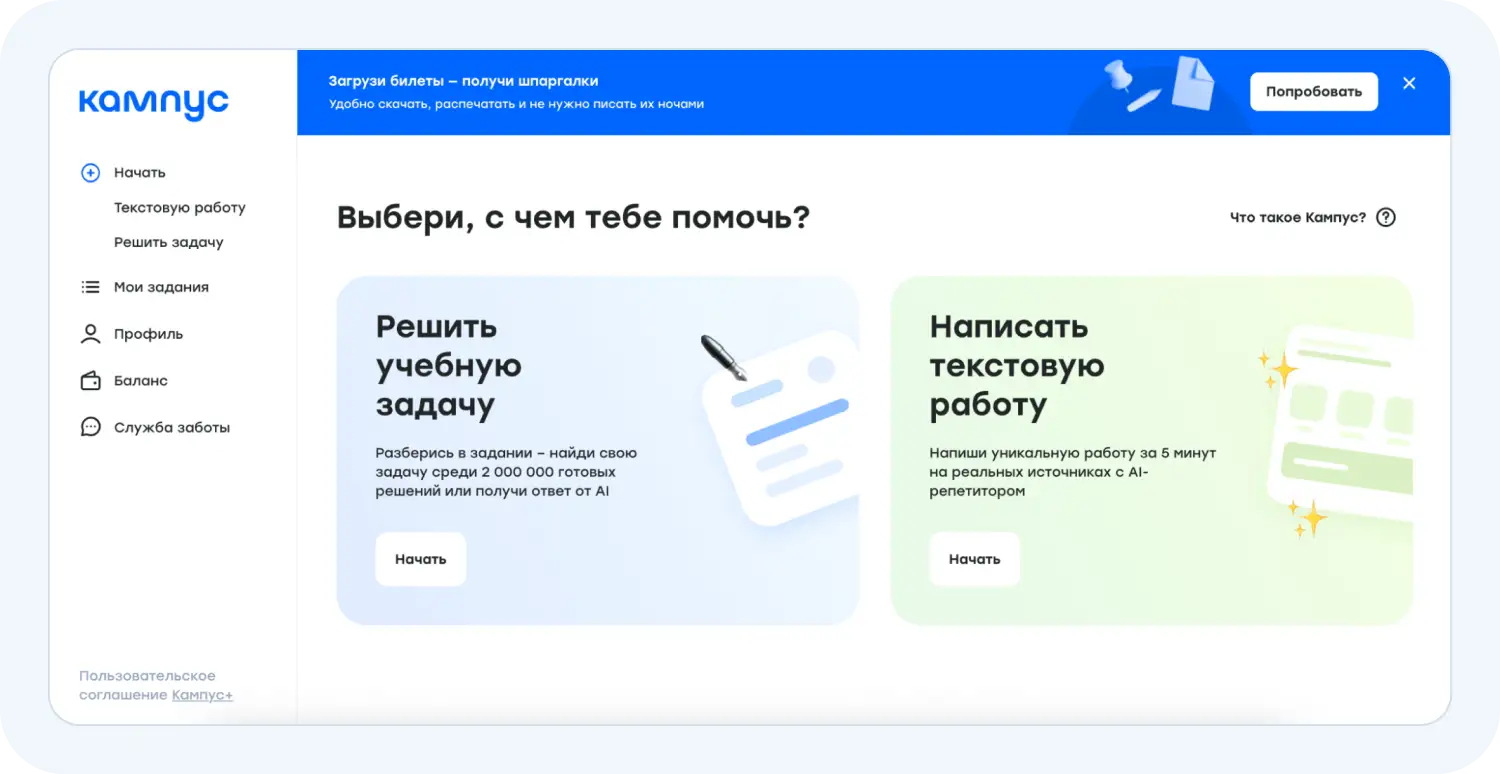Contact Служба заботы support
Viewport: 1500px width, 774px height.
pyautogui.click(x=172, y=427)
